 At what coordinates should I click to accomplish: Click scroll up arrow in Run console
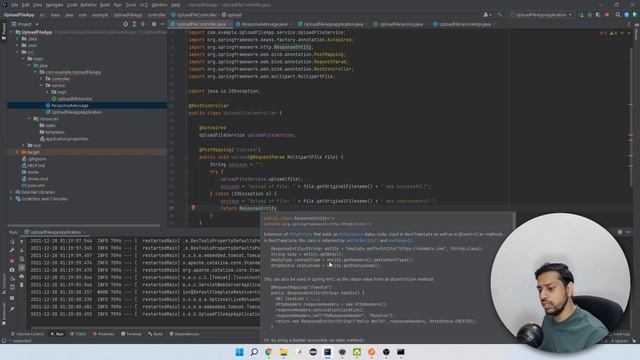coord(22,242)
